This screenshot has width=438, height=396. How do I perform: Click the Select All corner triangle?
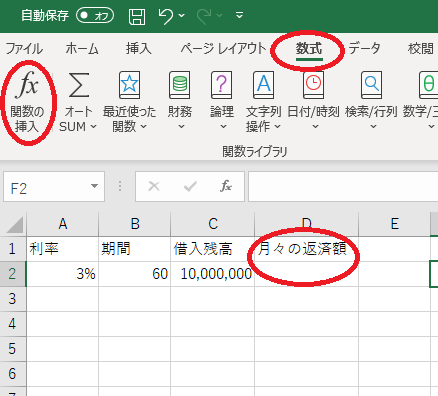pyautogui.click(x=15, y=225)
